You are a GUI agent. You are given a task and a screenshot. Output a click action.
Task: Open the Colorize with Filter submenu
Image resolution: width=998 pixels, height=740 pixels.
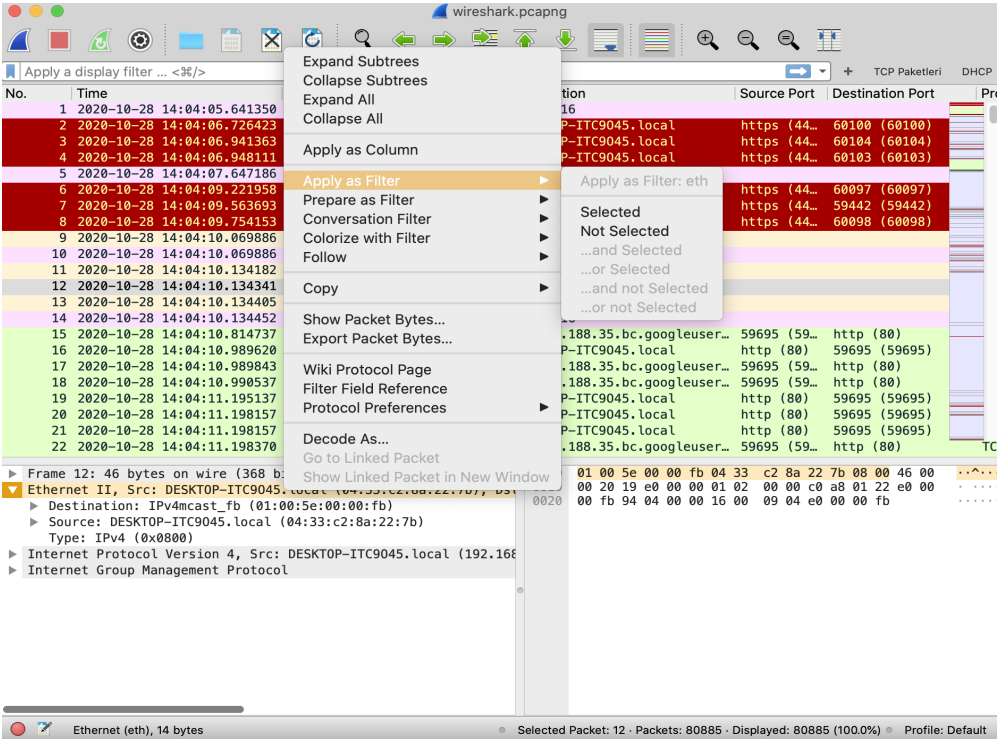[423, 238]
